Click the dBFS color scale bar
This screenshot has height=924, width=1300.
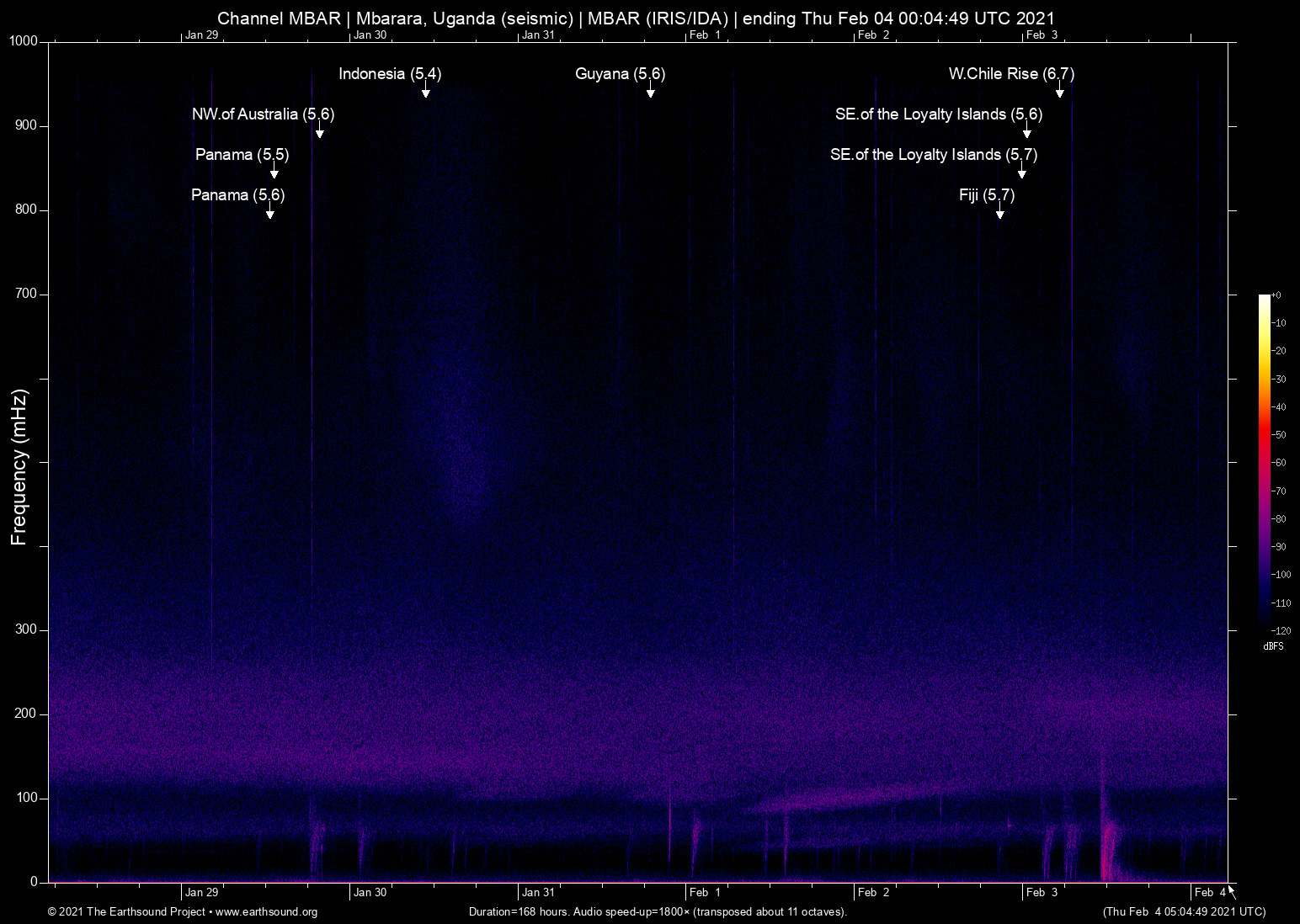[x=1265, y=461]
